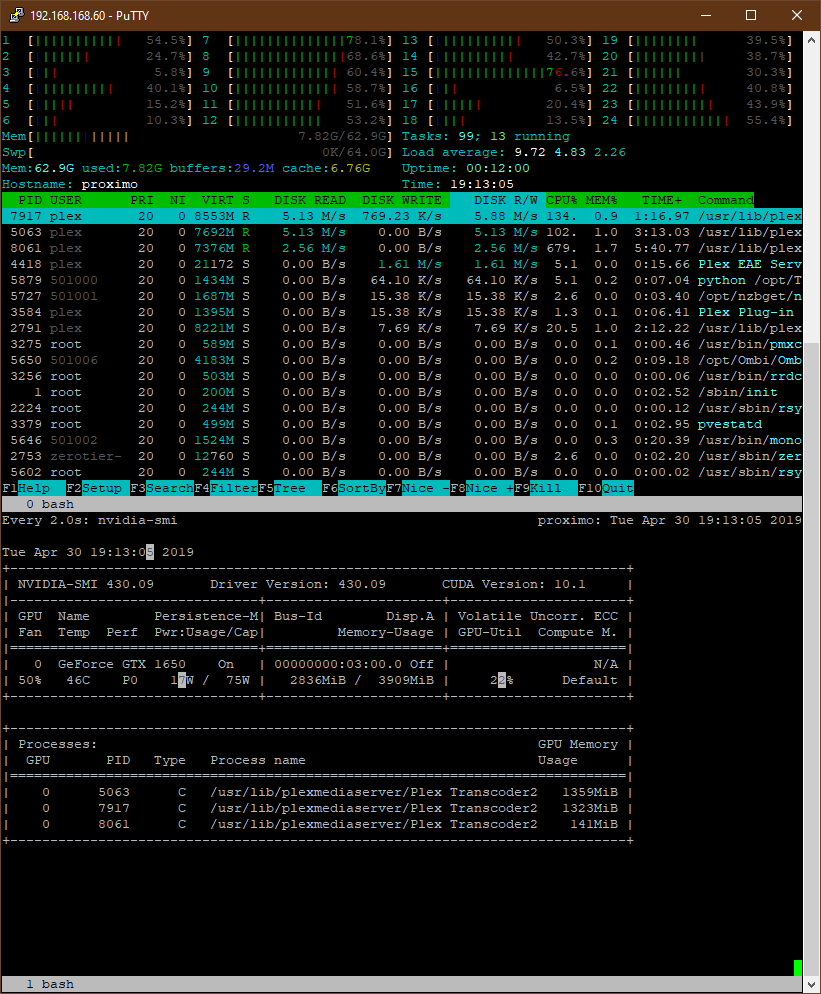The image size is (821, 994).
Task: Select process row PID 7917
Action: point(402,216)
